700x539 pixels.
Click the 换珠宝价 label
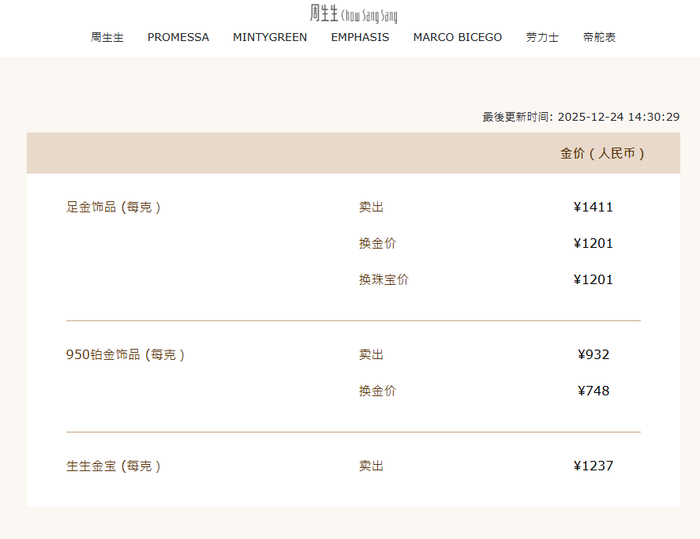pyautogui.click(x=383, y=280)
